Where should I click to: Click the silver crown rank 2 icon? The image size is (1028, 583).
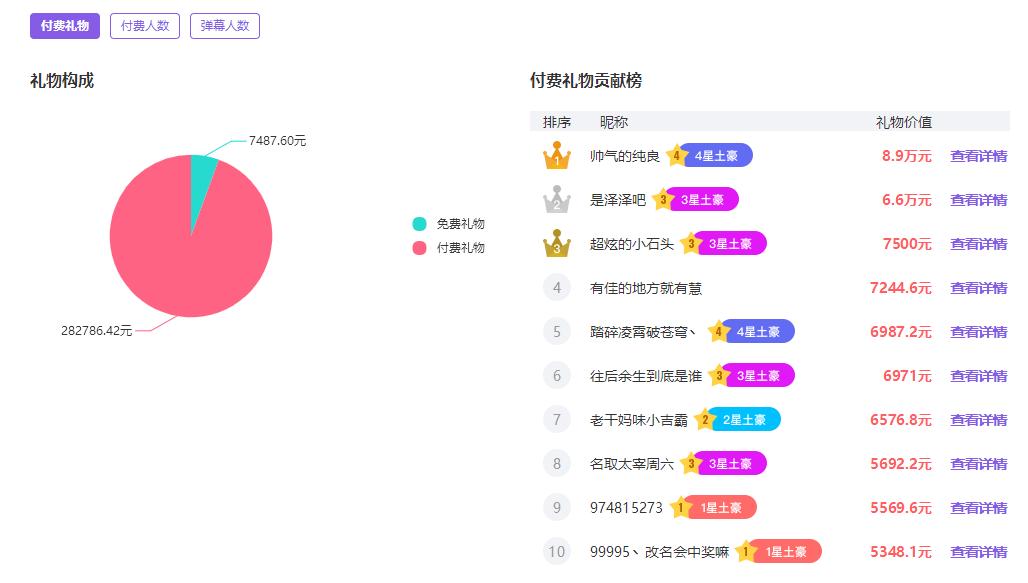click(x=556, y=200)
